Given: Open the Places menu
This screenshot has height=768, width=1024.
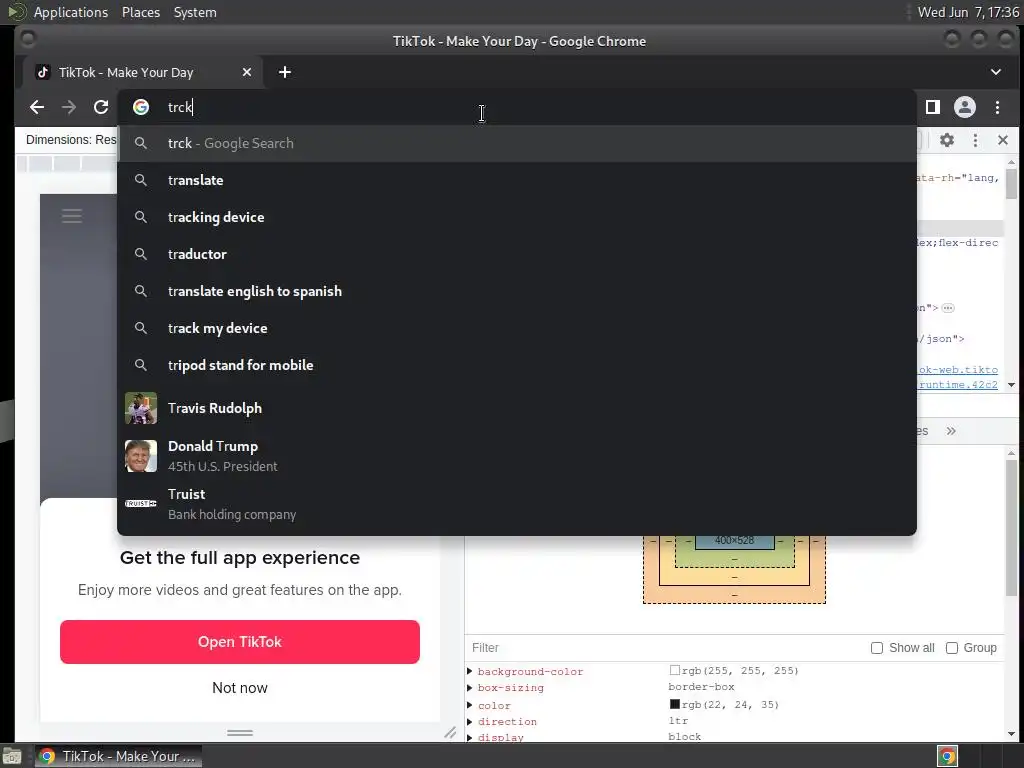Looking at the screenshot, I should pyautogui.click(x=141, y=12).
